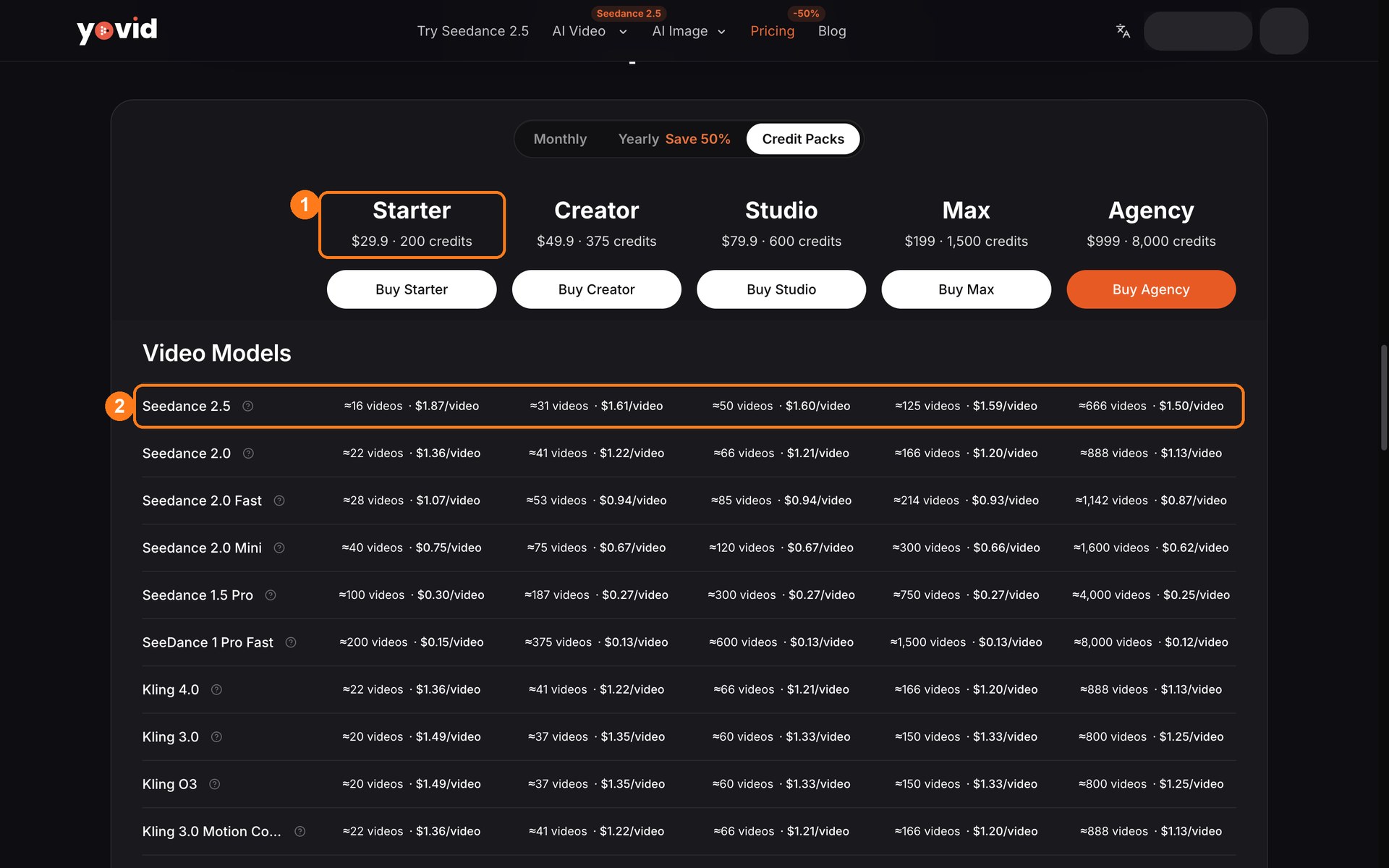Click the Buy Creator button
The image size is (1389, 868).
597,289
